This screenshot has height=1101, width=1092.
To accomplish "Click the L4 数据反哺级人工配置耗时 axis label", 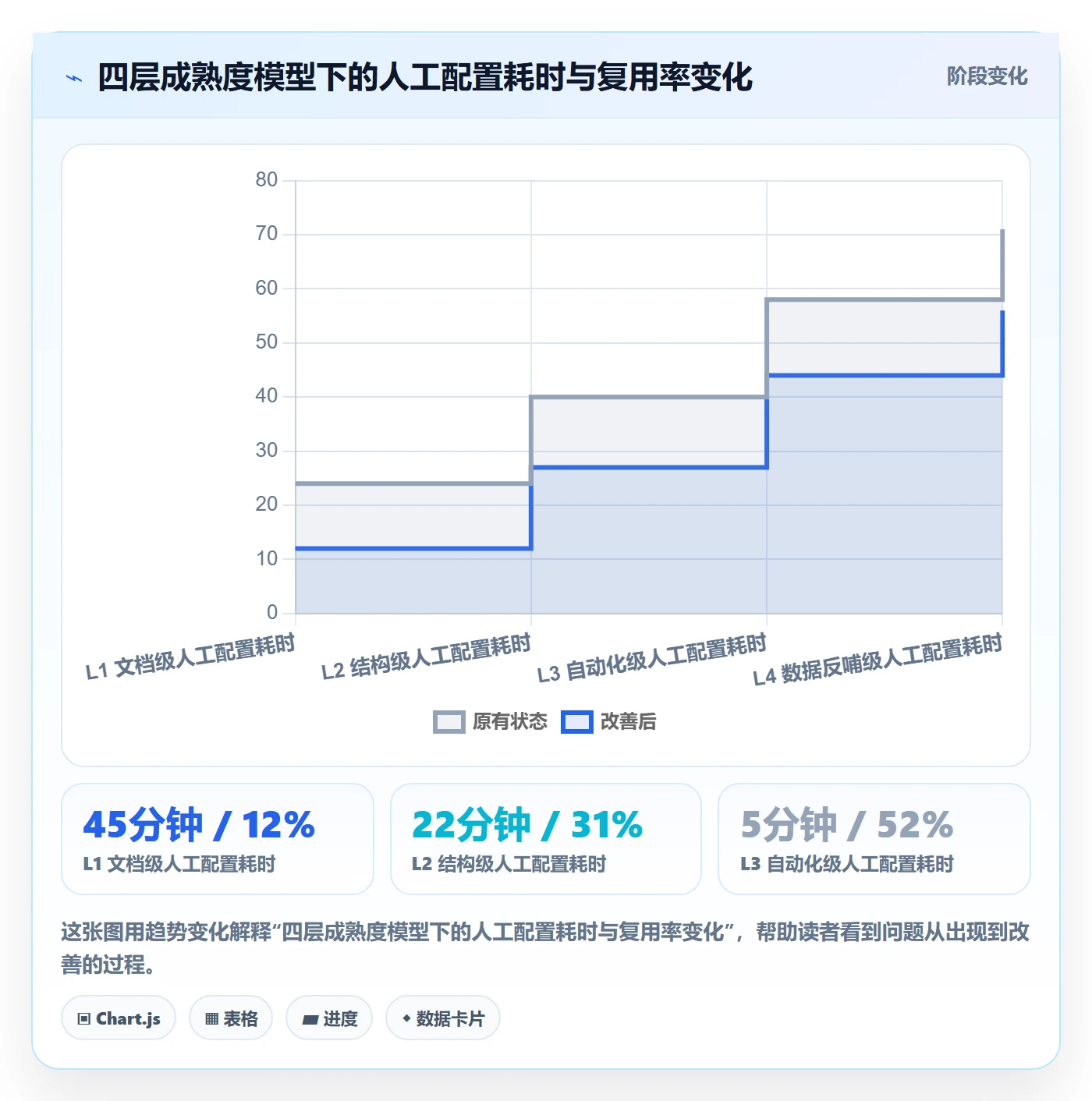I will coord(877,660).
